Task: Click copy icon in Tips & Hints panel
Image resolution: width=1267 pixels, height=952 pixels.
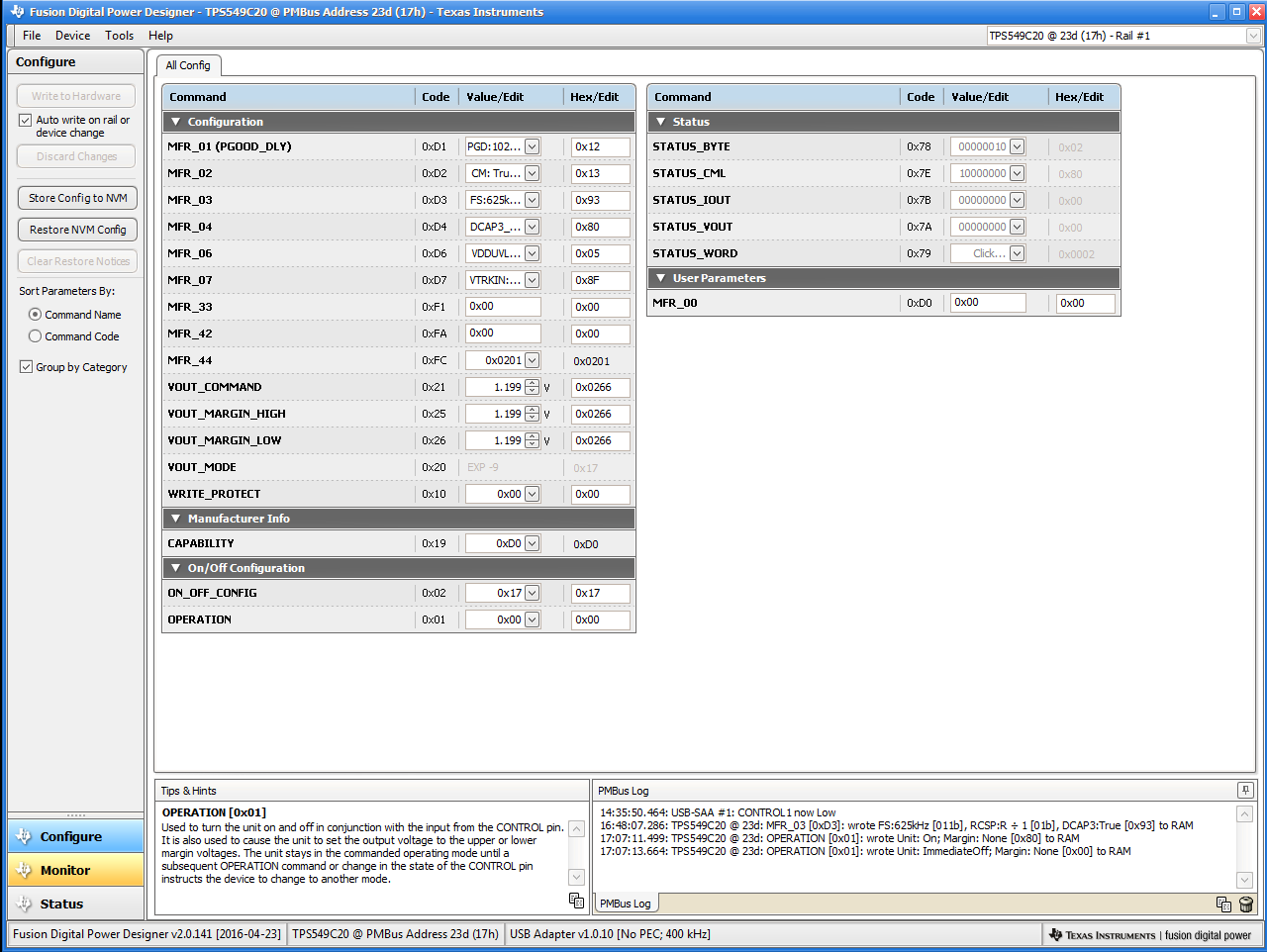Action: (576, 901)
